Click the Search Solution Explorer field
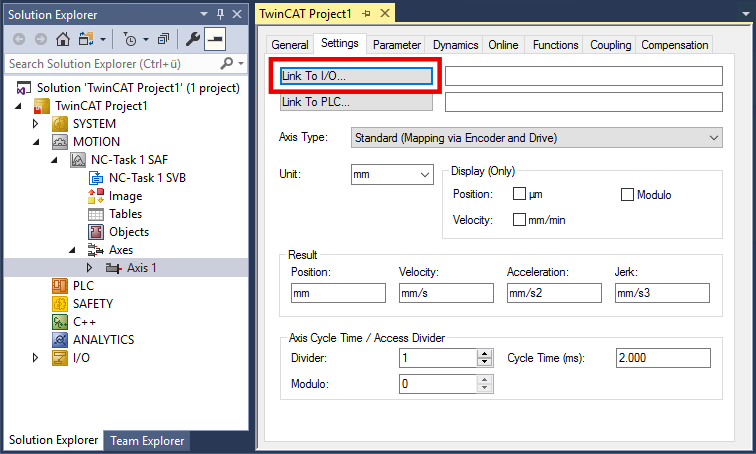Viewport: 756px width, 454px height. click(113, 64)
